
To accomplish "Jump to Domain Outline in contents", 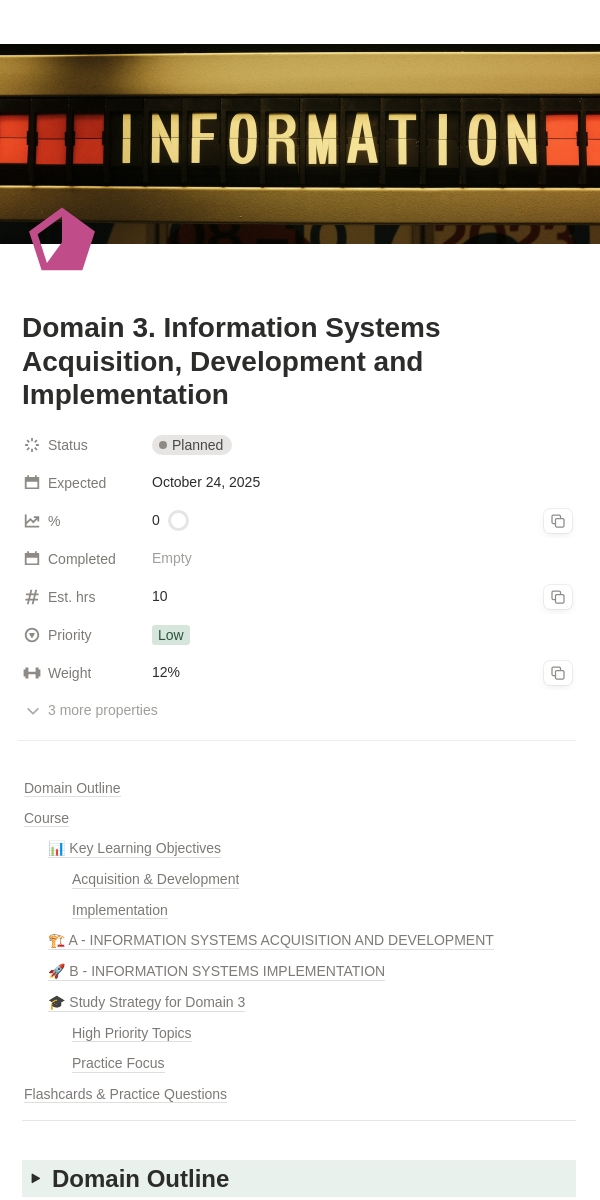I will [x=72, y=788].
